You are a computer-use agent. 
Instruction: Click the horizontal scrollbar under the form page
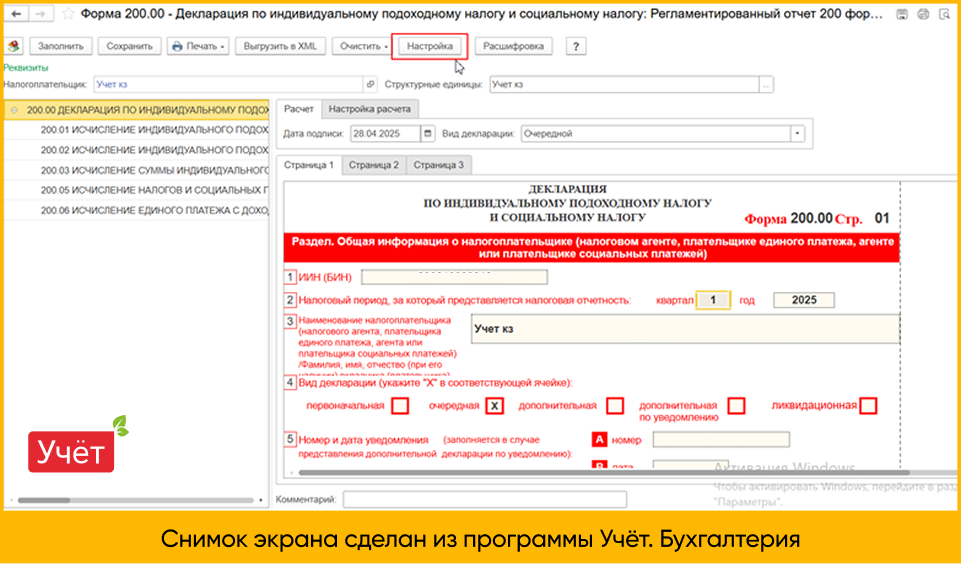click(x=604, y=473)
